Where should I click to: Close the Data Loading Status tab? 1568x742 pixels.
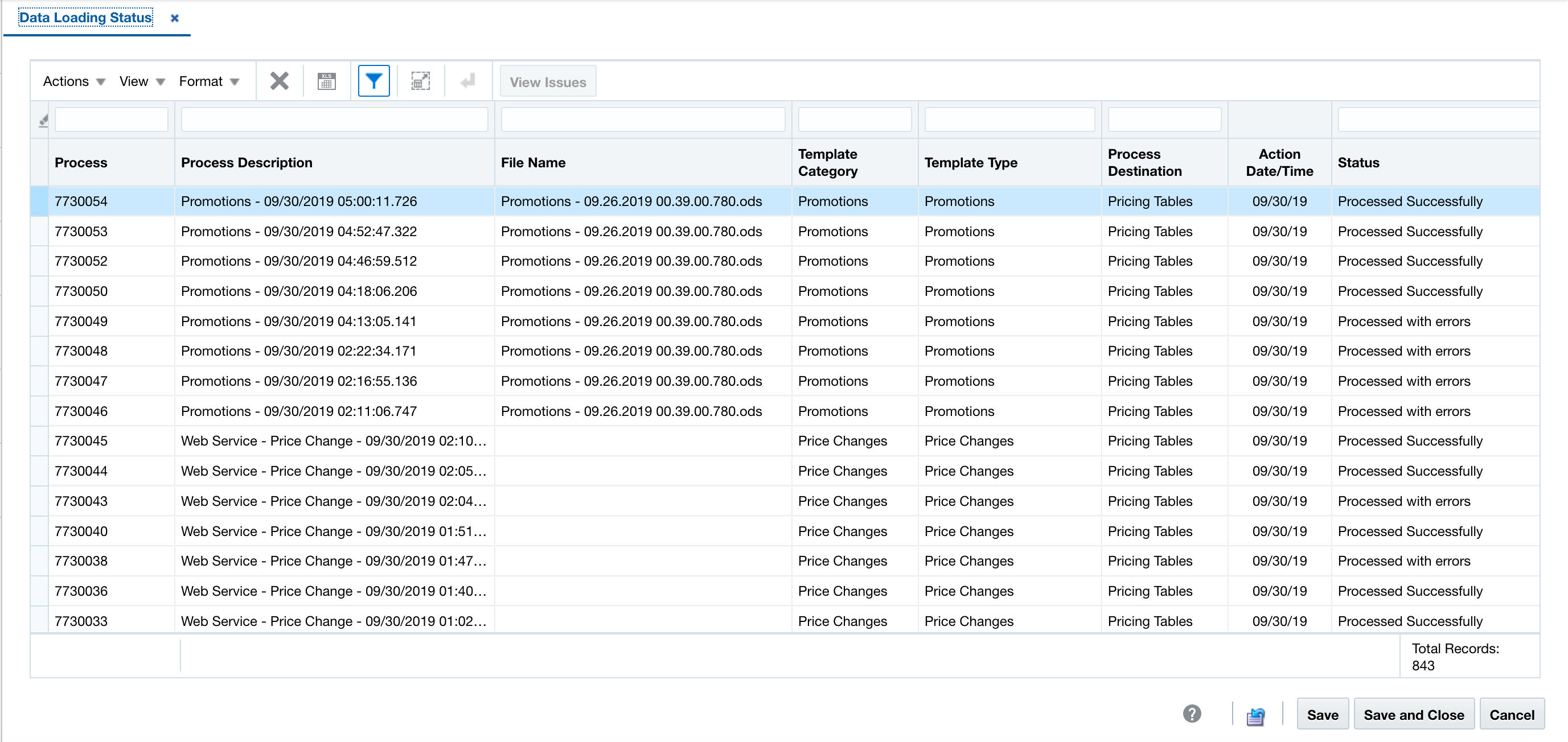(175, 18)
